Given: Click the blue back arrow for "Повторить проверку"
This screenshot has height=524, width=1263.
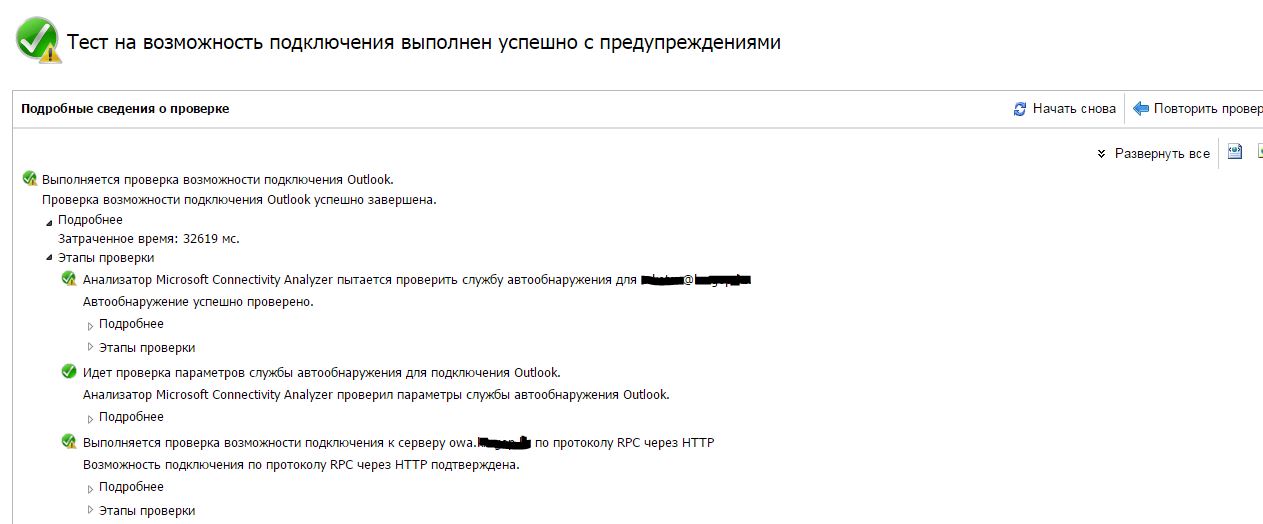Looking at the screenshot, I should click(x=1141, y=108).
